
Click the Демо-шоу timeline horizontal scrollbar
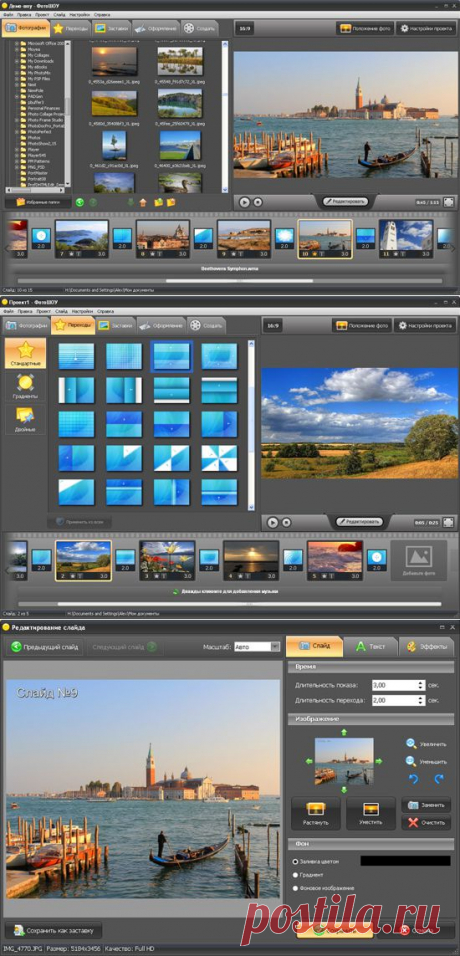[x=230, y=281]
